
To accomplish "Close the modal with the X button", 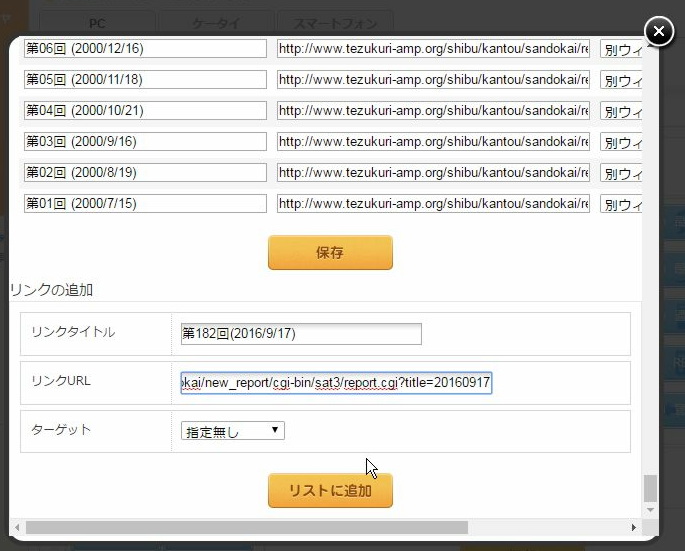I will [658, 33].
